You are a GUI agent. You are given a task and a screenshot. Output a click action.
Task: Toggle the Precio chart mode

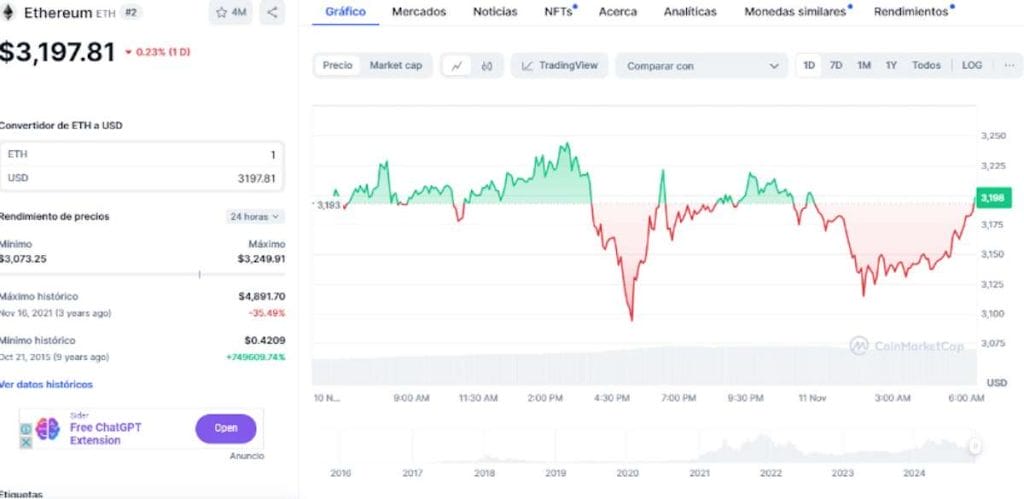(x=338, y=65)
